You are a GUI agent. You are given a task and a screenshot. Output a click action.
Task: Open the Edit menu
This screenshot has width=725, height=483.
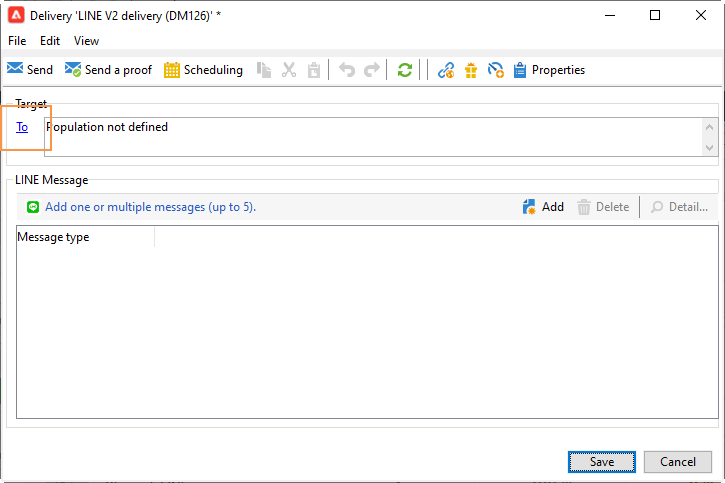(x=50, y=41)
